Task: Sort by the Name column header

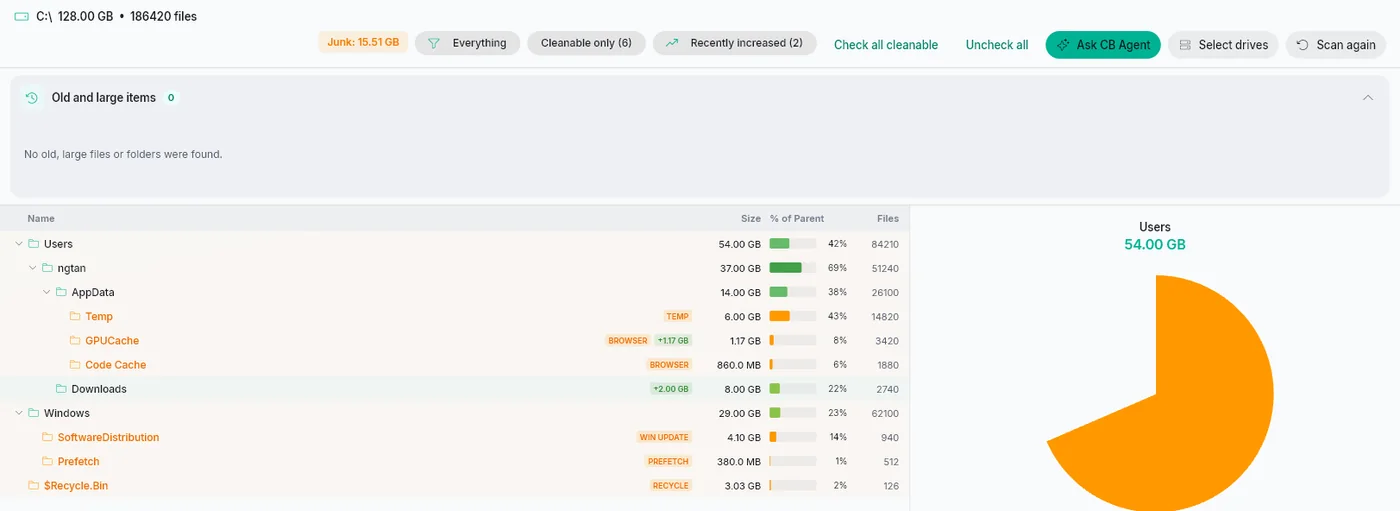Action: 41,218
